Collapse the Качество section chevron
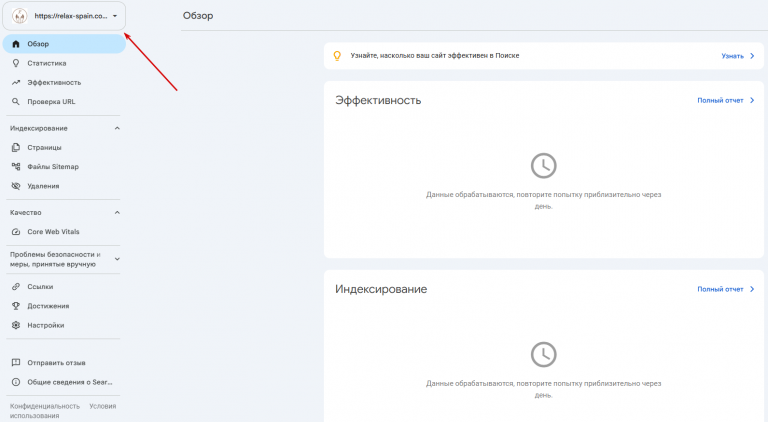The width and height of the screenshot is (768, 422). [117, 212]
